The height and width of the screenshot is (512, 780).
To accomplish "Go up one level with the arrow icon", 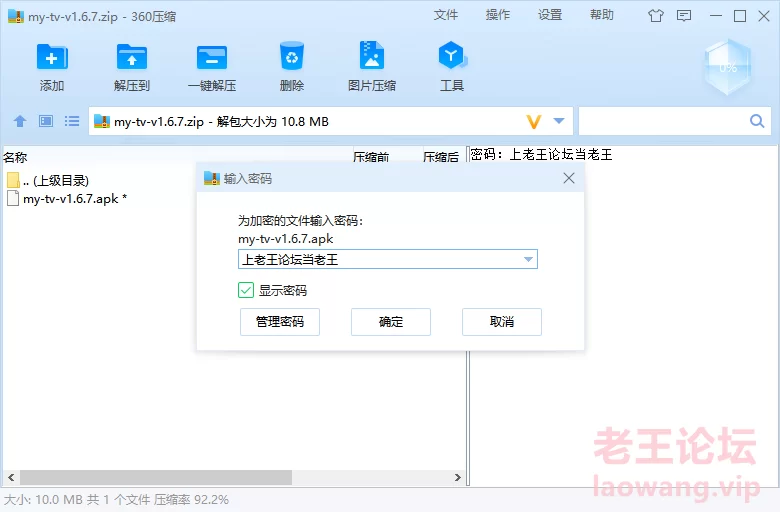I will [x=20, y=121].
